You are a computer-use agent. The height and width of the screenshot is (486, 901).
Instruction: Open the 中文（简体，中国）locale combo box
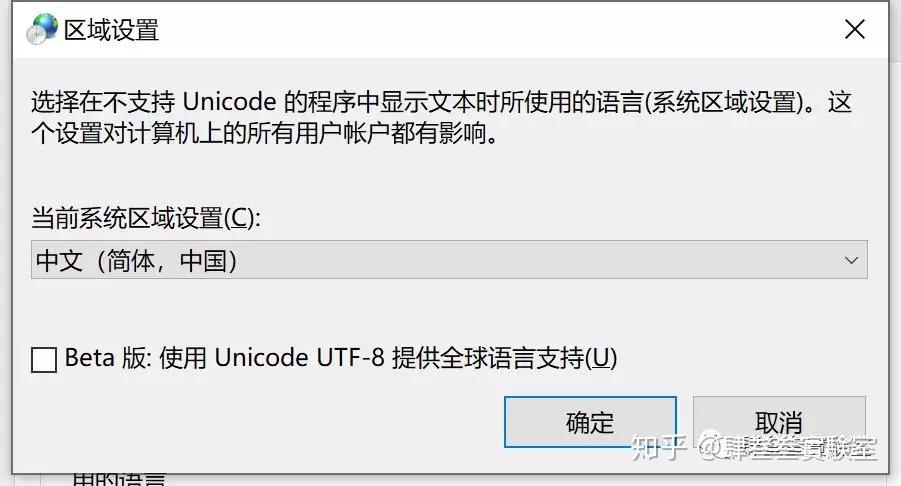449,260
